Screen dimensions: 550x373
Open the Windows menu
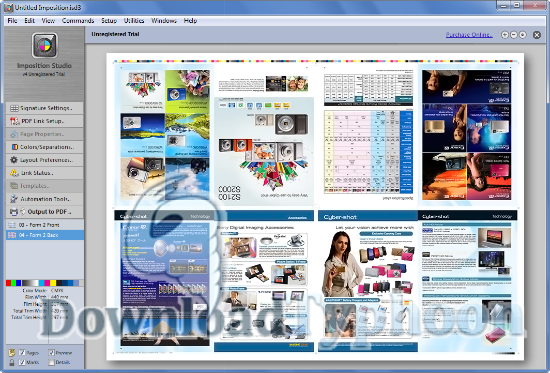point(164,21)
